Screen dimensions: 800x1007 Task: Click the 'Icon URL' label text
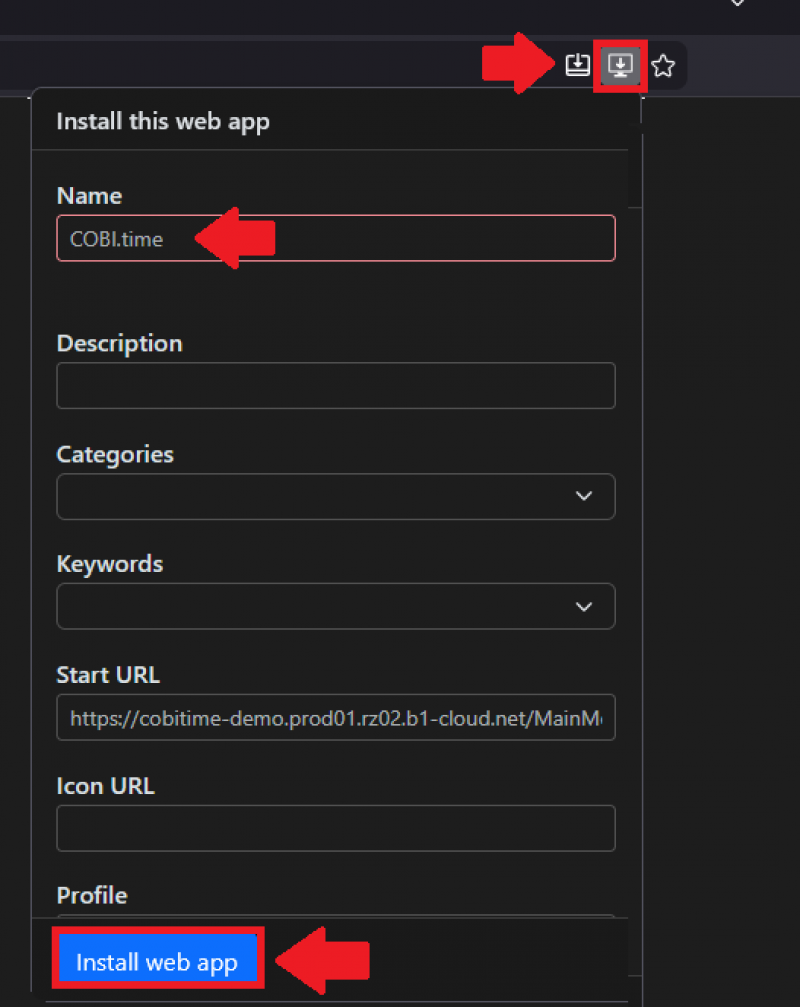pyautogui.click(x=105, y=786)
